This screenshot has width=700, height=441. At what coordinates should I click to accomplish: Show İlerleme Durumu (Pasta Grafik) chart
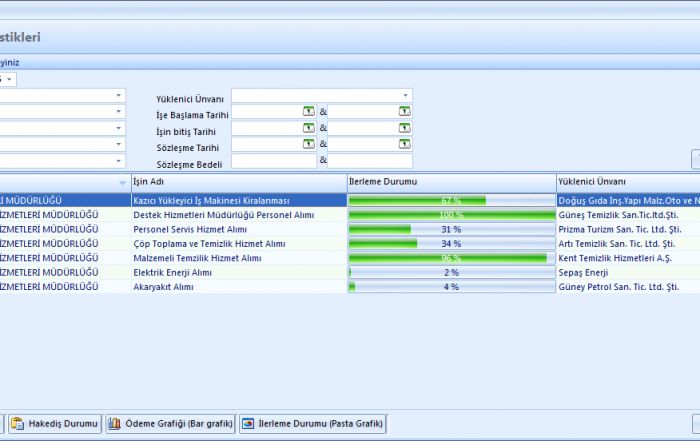tap(312, 424)
